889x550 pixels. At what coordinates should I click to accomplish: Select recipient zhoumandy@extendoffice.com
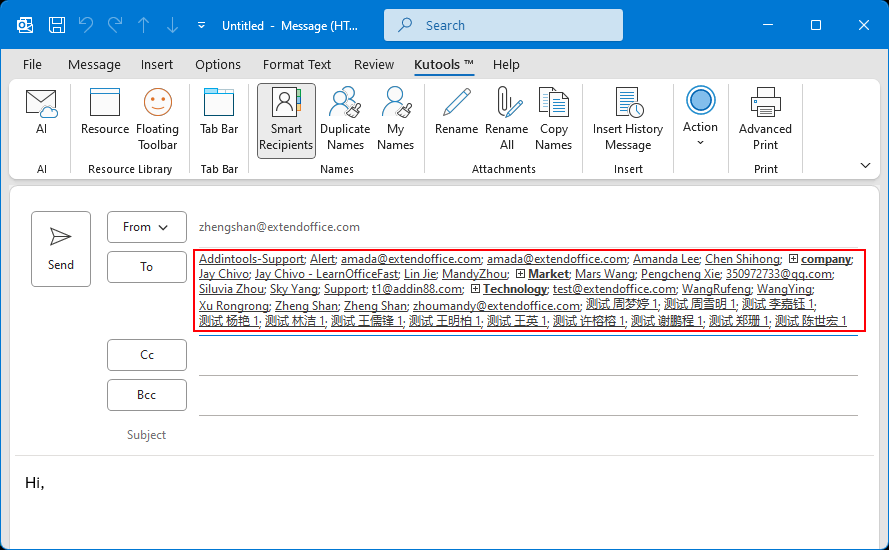tap(496, 306)
